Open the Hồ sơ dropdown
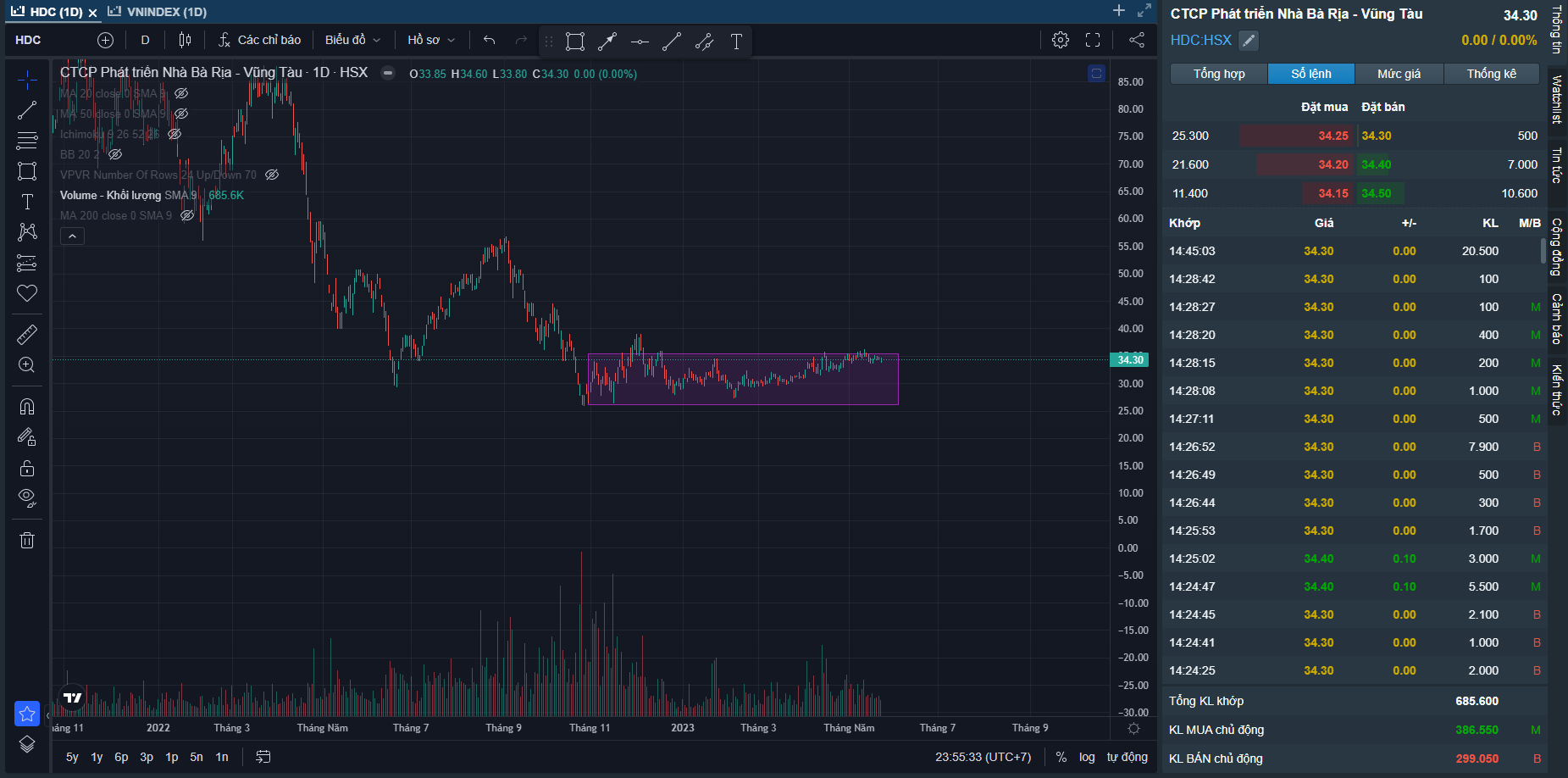Image resolution: width=1568 pixels, height=778 pixels. 431,40
